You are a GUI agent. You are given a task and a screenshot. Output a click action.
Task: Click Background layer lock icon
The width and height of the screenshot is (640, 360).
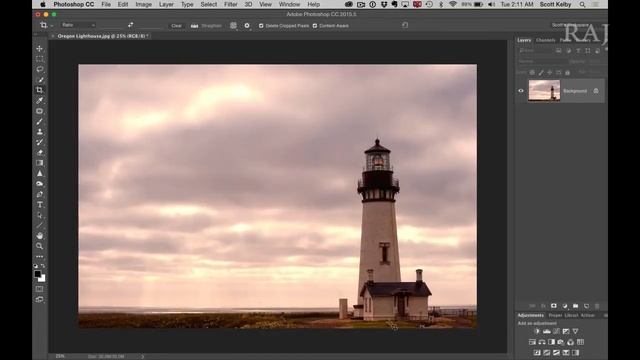(596, 91)
